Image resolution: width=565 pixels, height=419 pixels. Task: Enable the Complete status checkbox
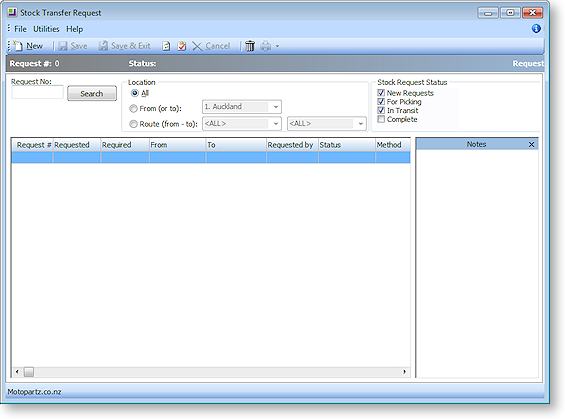[x=381, y=119]
